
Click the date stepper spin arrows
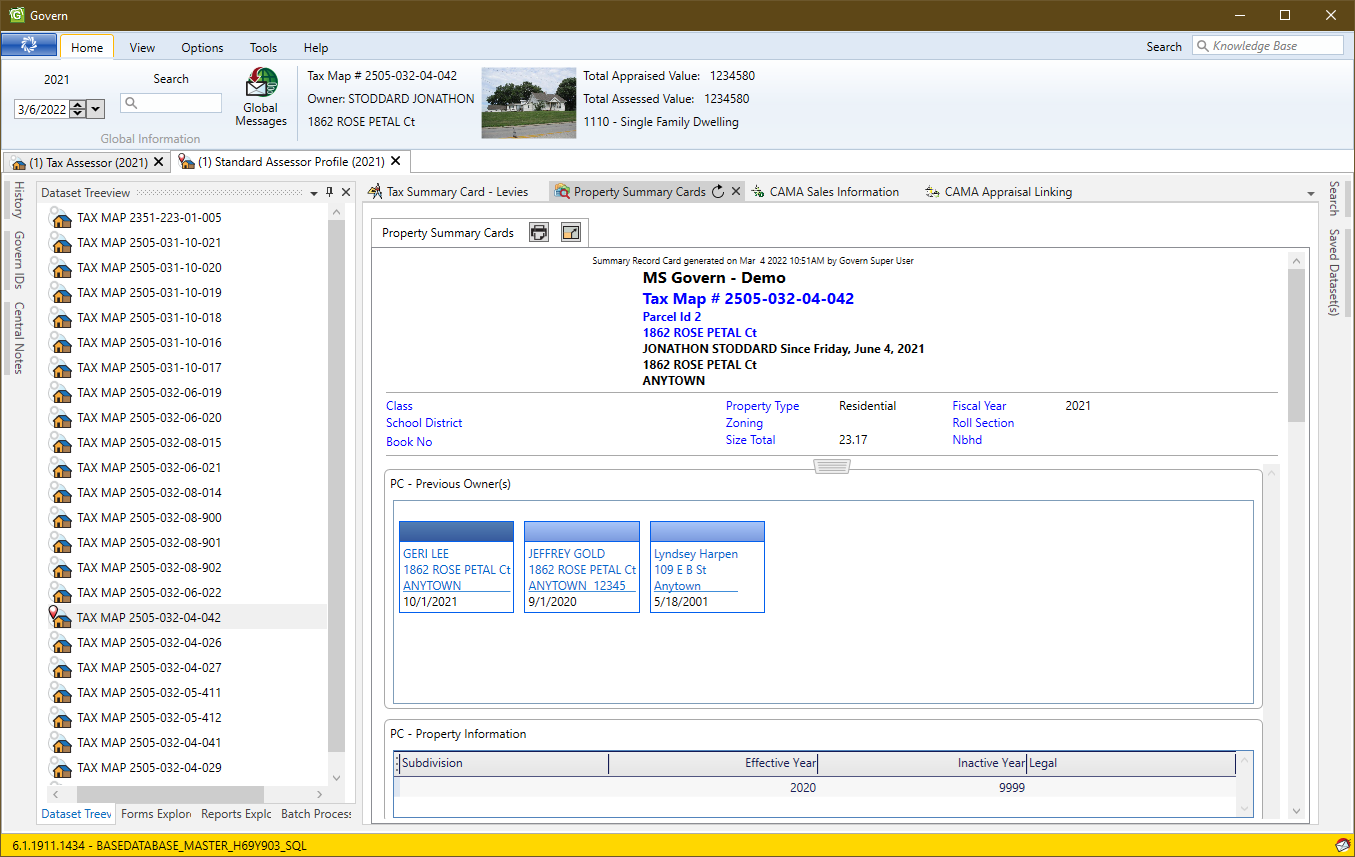(78, 109)
